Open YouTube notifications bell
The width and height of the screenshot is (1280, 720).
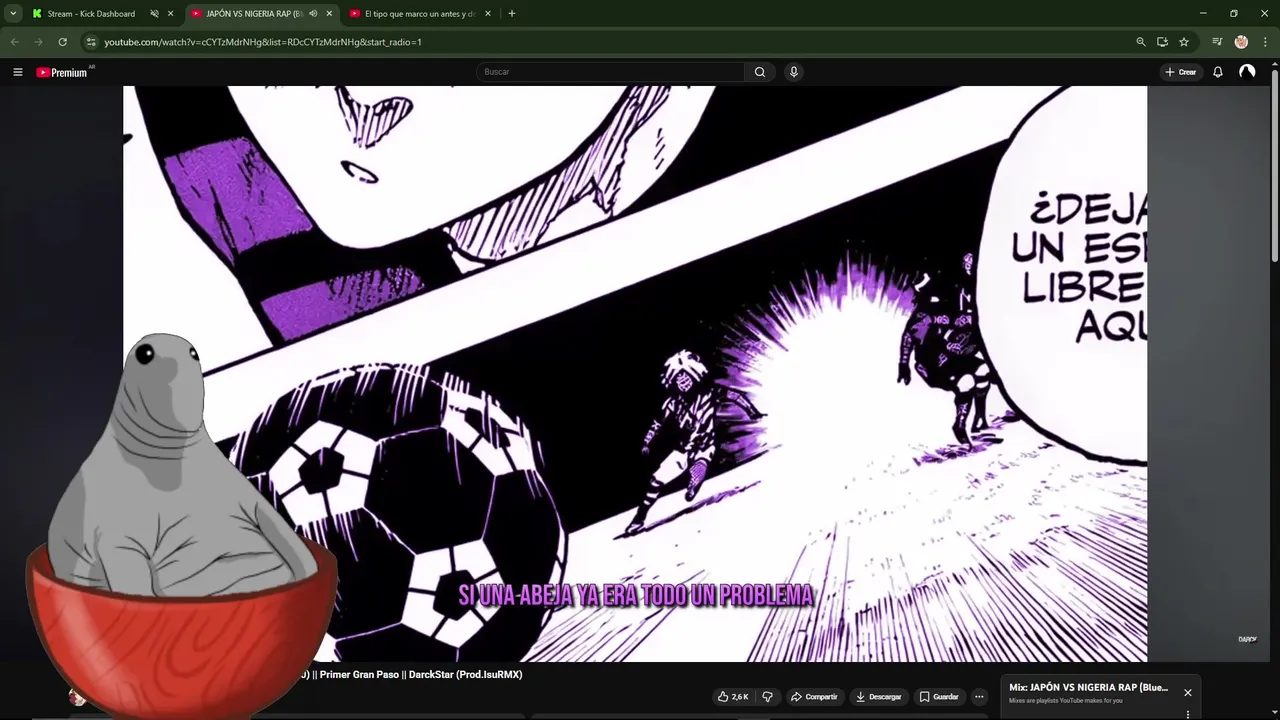click(1218, 72)
